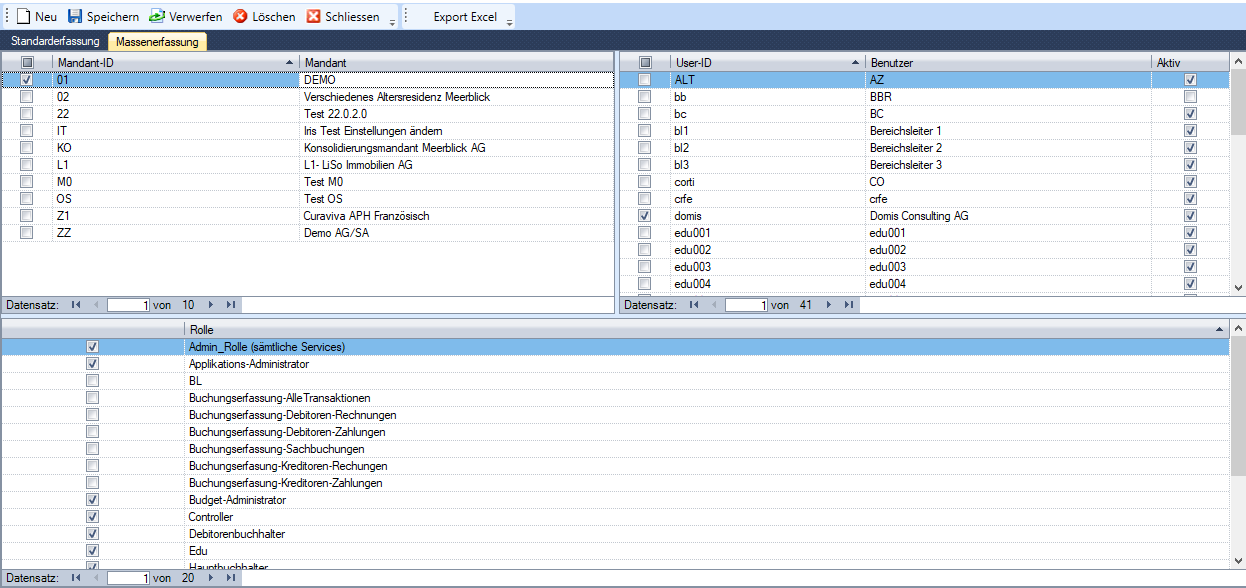Screen dimensions: 1246x588
Task: Delete record using Löschen icon
Action: (x=240, y=17)
